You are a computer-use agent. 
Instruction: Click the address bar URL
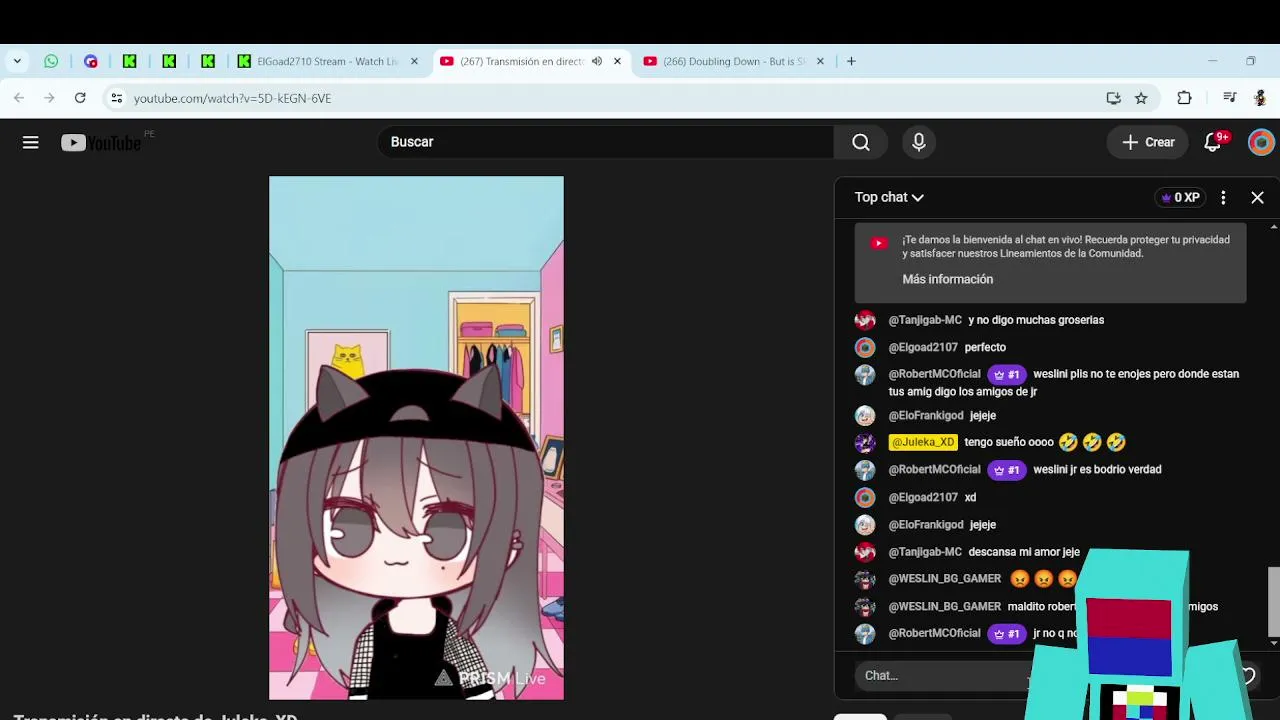pos(232,98)
